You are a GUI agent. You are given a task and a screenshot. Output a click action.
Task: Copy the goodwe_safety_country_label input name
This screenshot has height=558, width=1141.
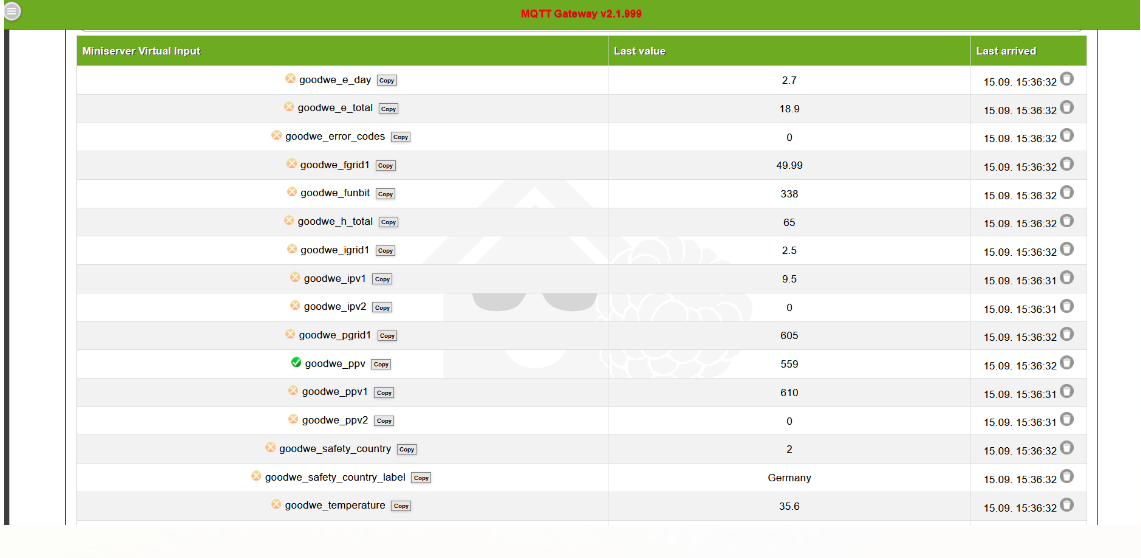pyautogui.click(x=421, y=478)
